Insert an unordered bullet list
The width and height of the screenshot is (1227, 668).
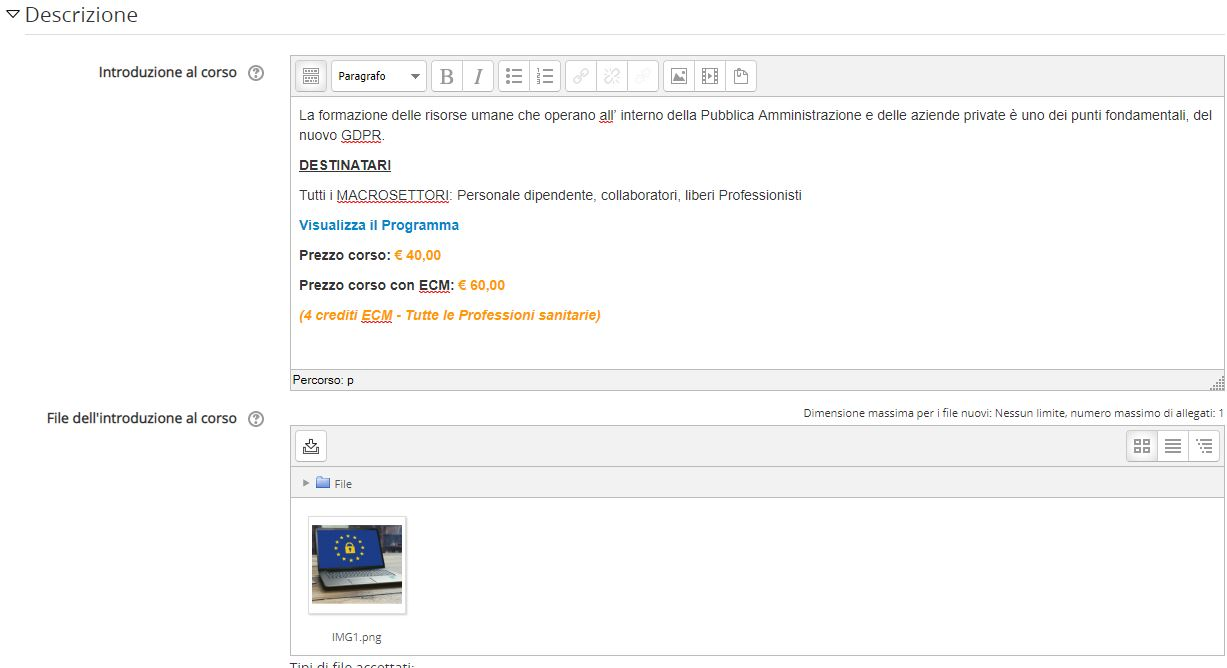pos(514,76)
